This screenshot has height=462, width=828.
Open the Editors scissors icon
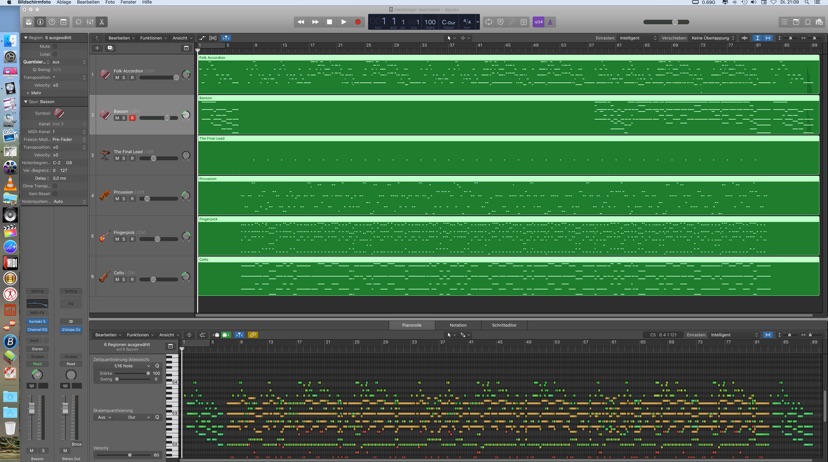(x=101, y=22)
